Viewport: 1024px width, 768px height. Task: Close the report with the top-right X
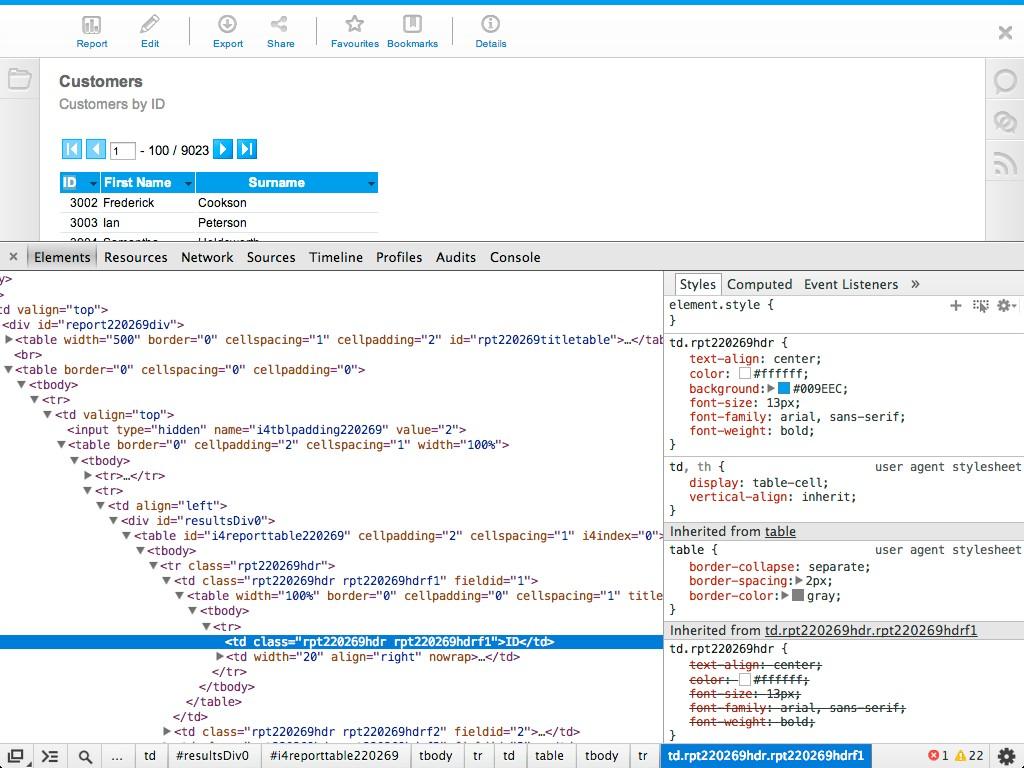1005,32
